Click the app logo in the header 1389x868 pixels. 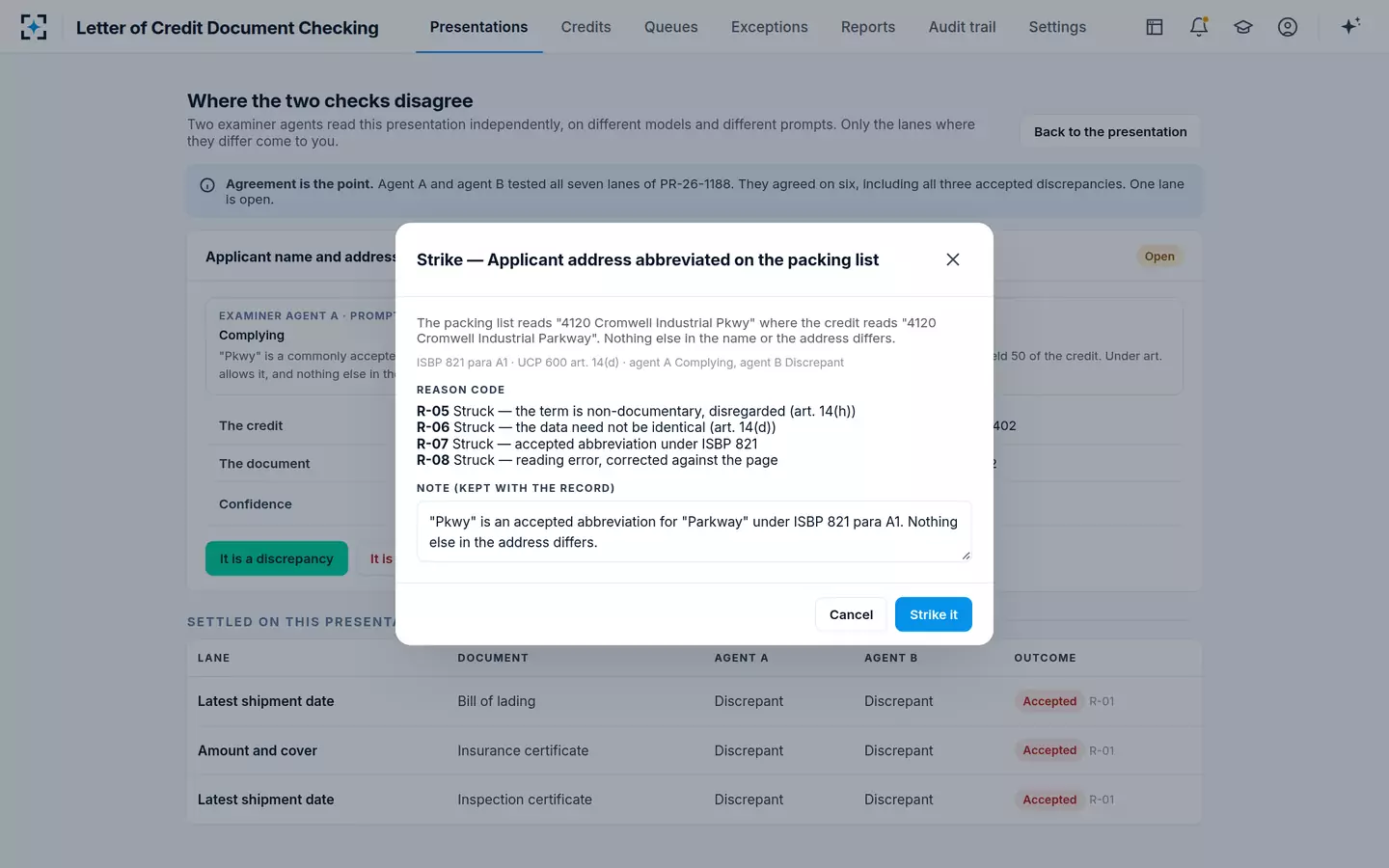pyautogui.click(x=34, y=27)
